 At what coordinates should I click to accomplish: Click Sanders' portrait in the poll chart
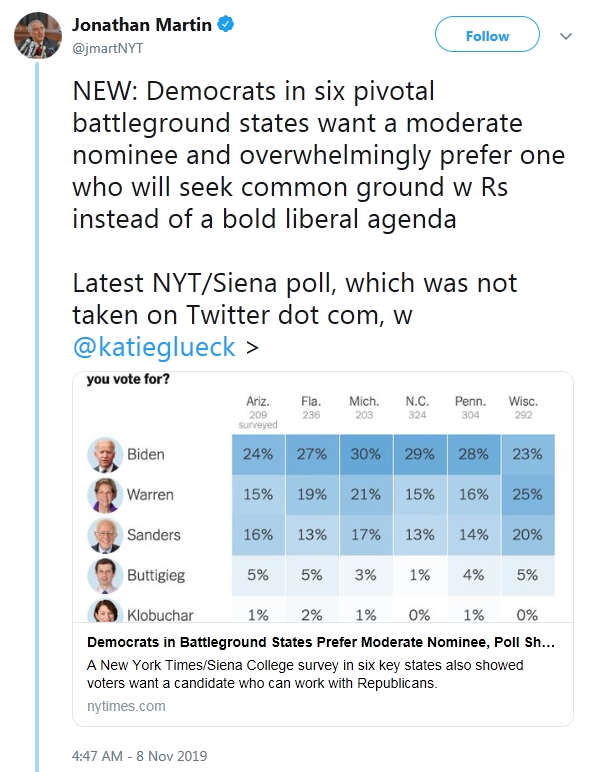[x=105, y=535]
